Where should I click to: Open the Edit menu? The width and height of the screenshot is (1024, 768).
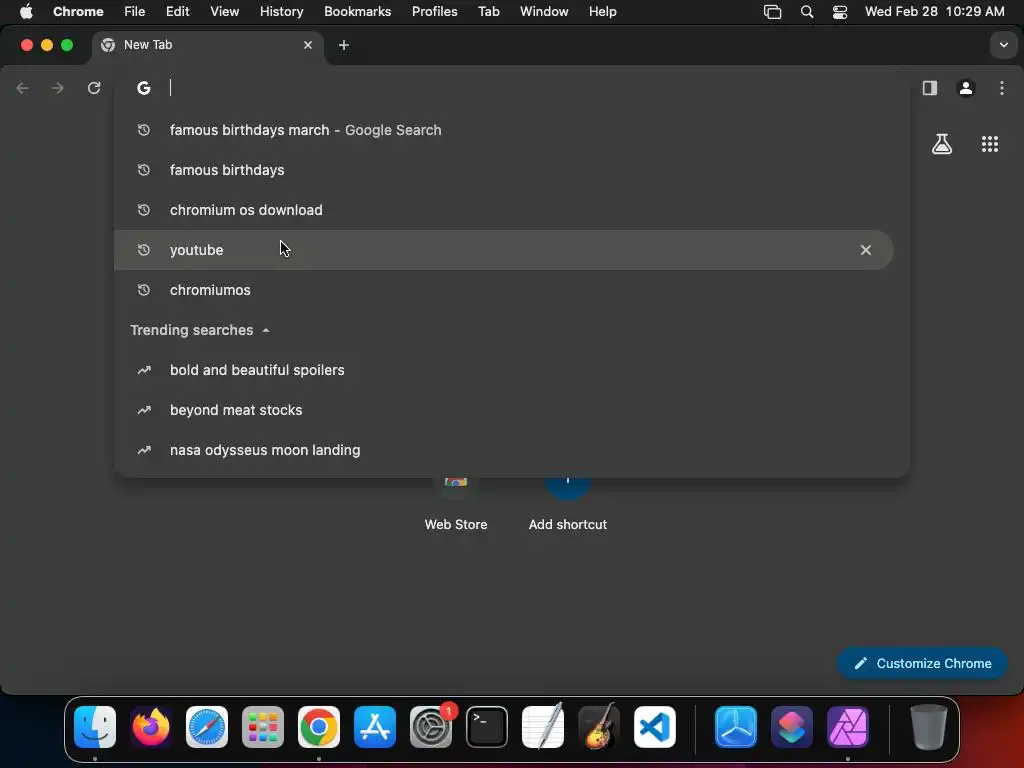[178, 11]
